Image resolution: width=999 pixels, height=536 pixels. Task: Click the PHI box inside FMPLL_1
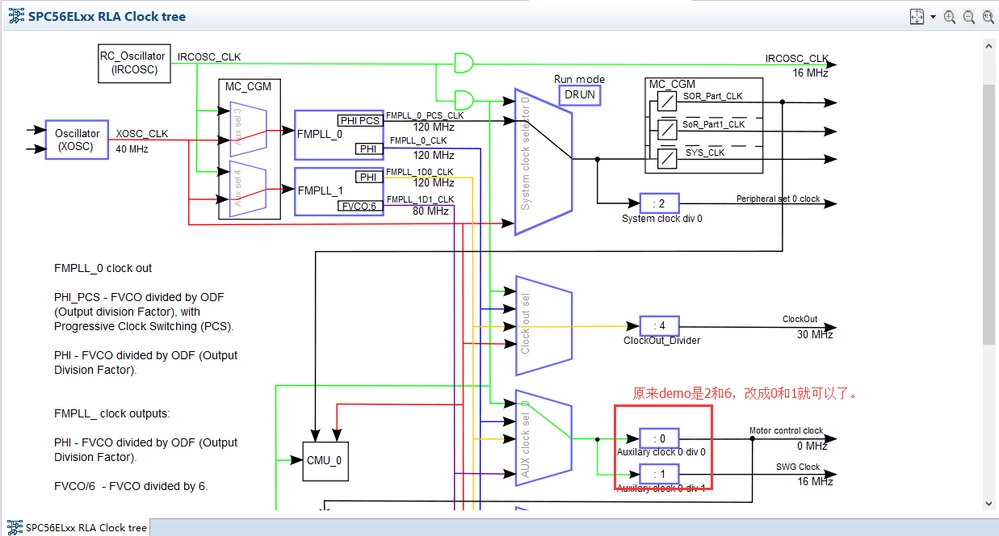coord(368,177)
